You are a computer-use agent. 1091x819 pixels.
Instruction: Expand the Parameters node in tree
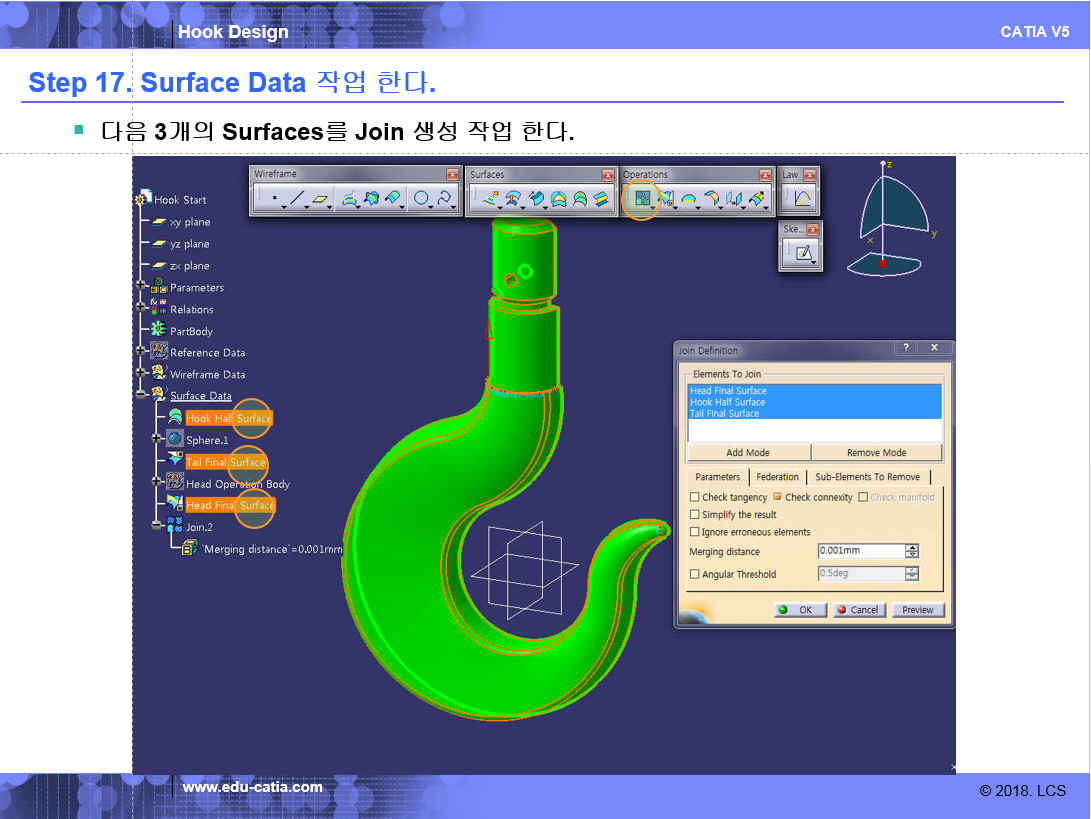(x=142, y=288)
